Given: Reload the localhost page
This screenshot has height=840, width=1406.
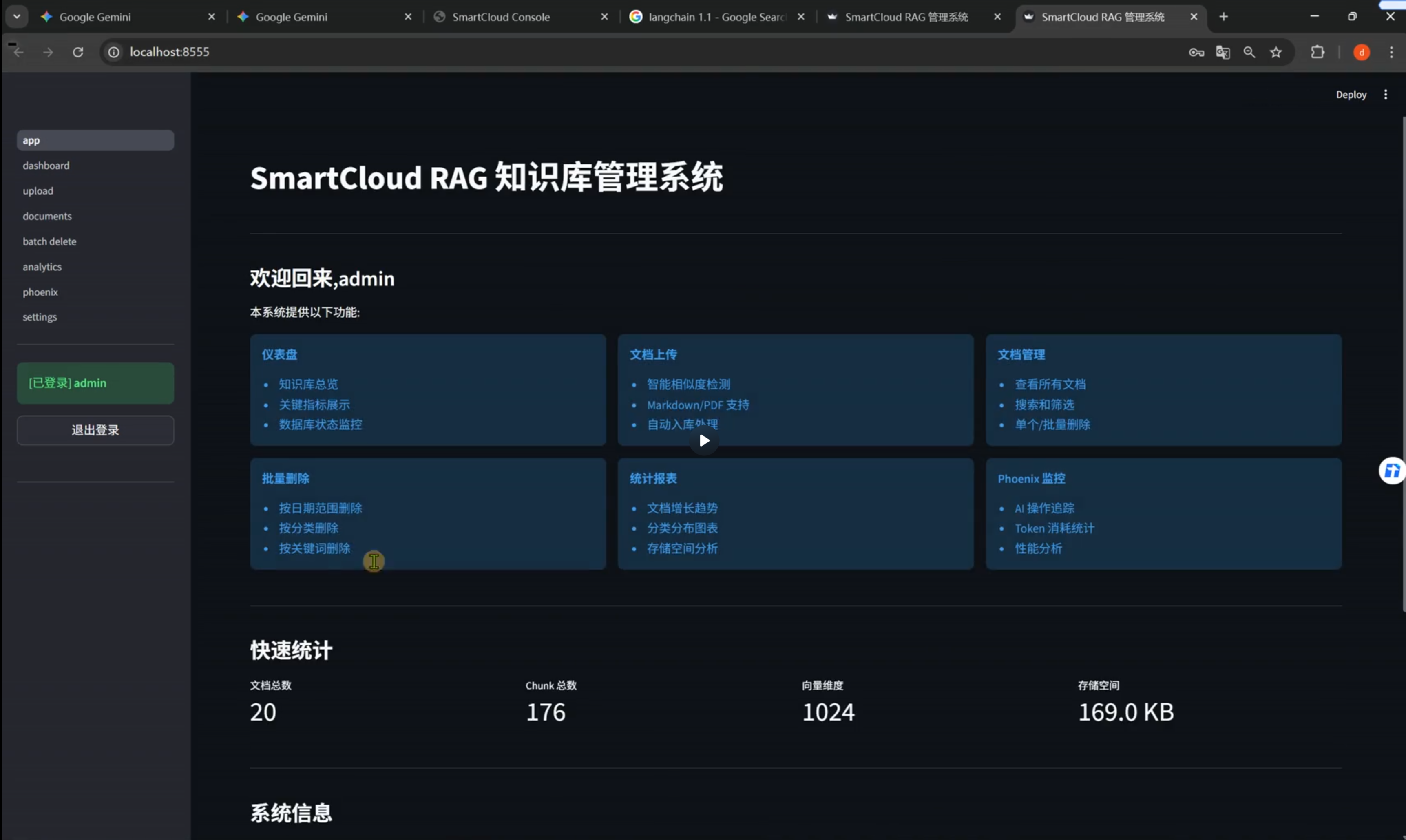Looking at the screenshot, I should click(x=78, y=52).
